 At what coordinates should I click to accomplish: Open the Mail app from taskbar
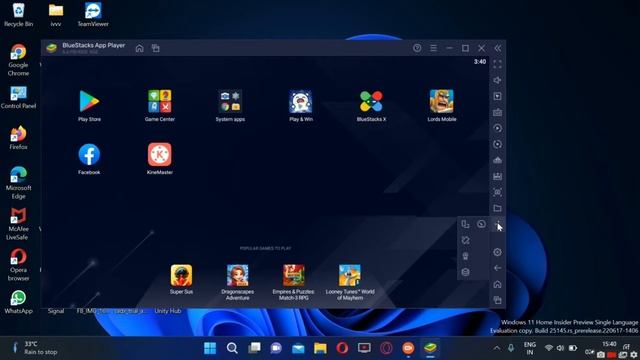298,348
